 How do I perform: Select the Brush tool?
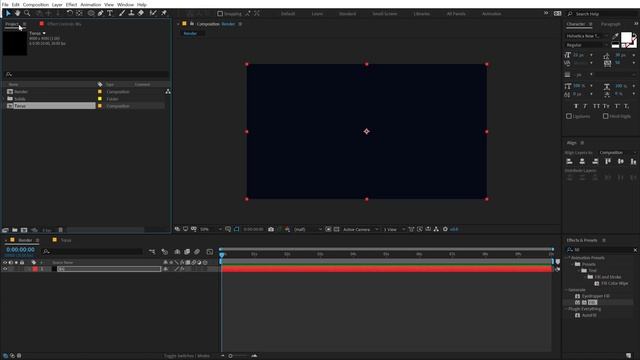tap(122, 13)
